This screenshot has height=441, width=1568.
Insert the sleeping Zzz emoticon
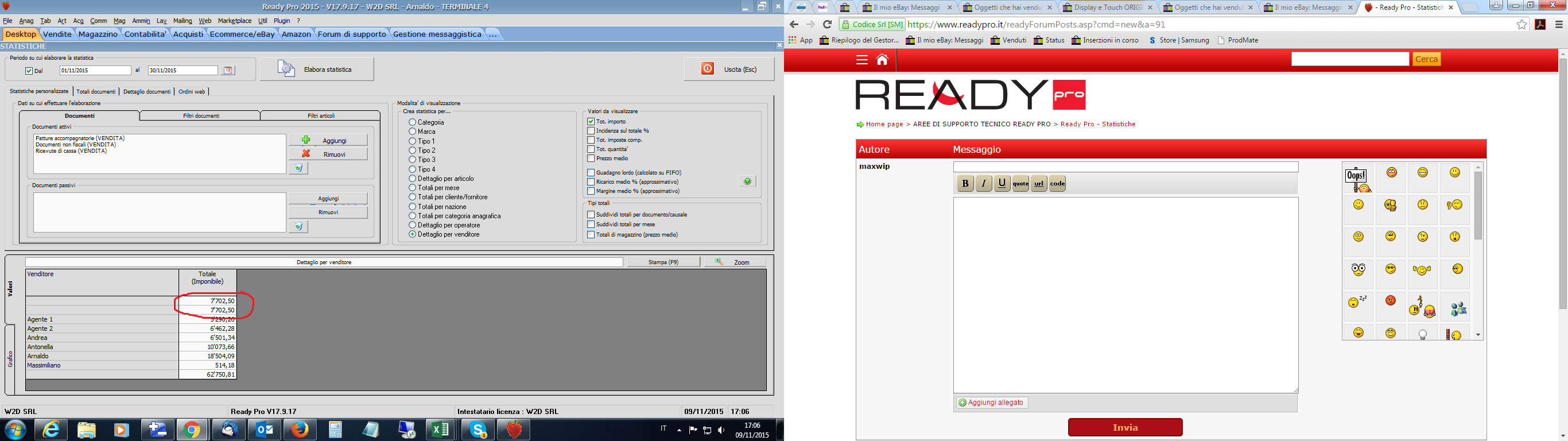coord(1357,301)
